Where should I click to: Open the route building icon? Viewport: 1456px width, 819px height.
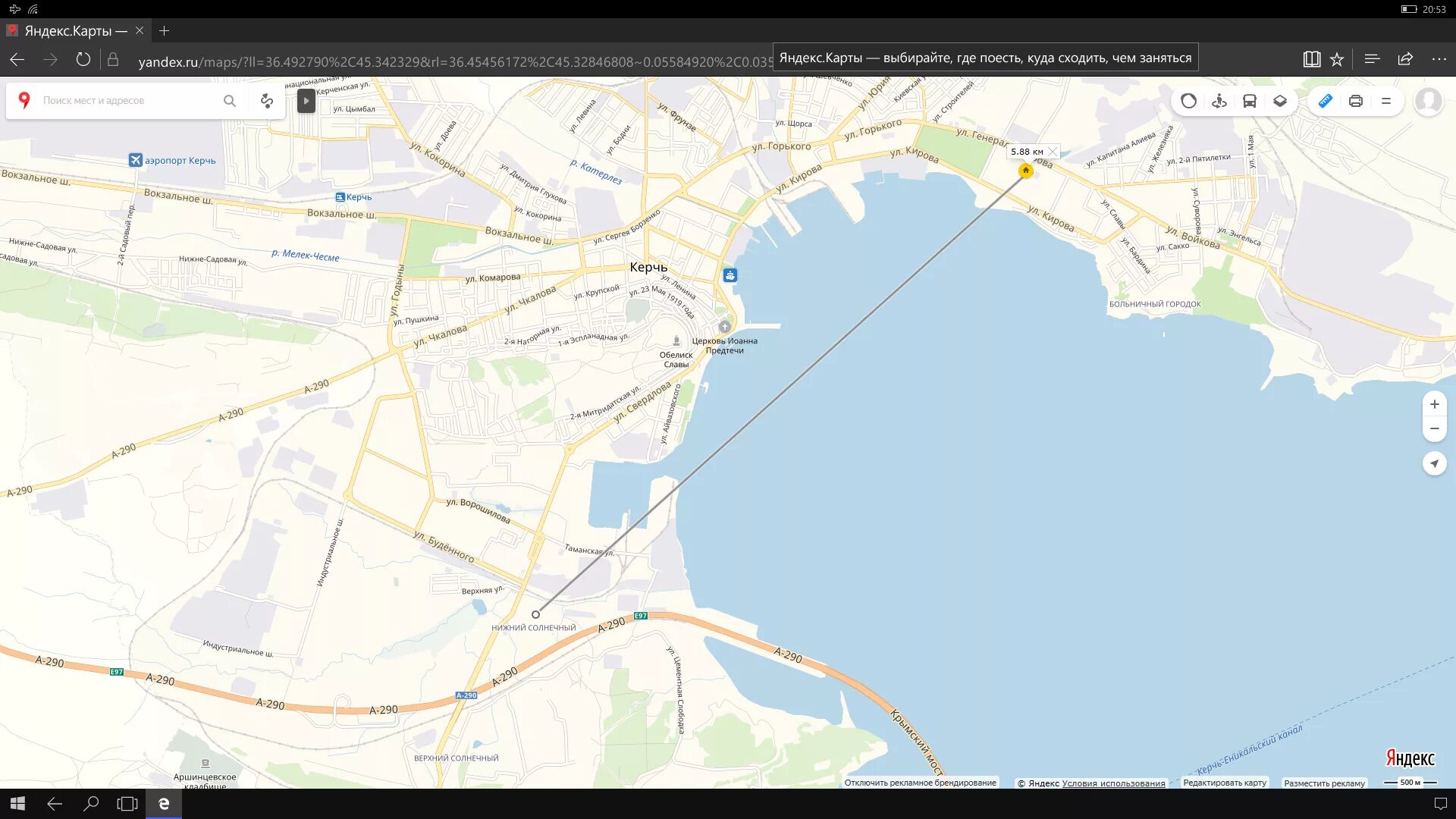coord(267,100)
